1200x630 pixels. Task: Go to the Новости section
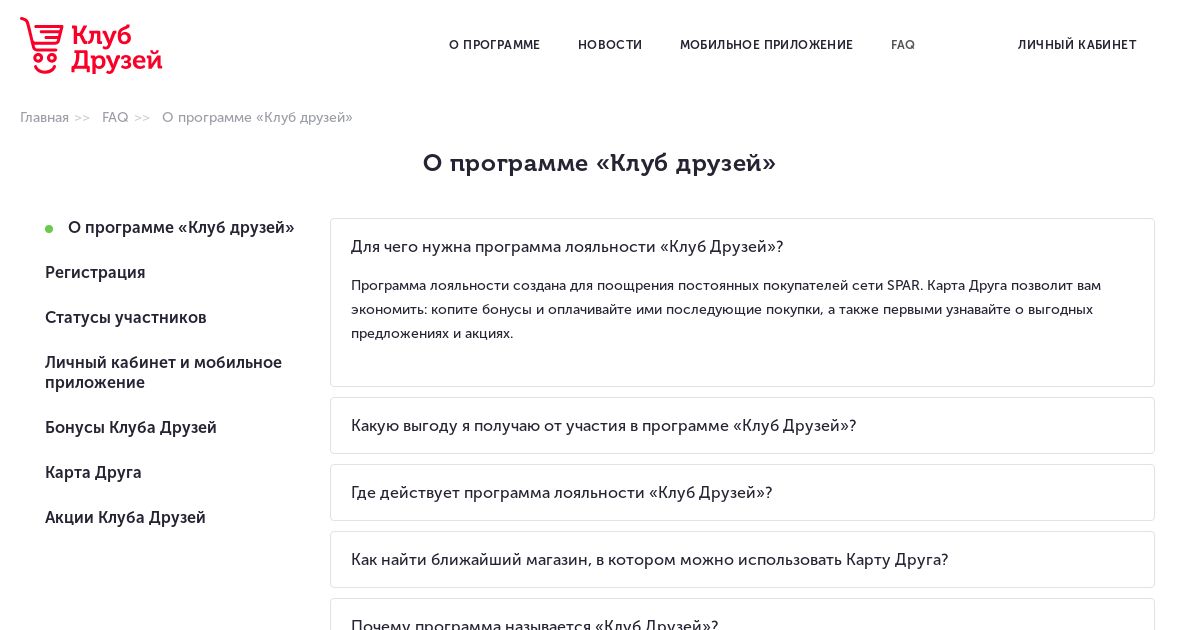(x=610, y=45)
